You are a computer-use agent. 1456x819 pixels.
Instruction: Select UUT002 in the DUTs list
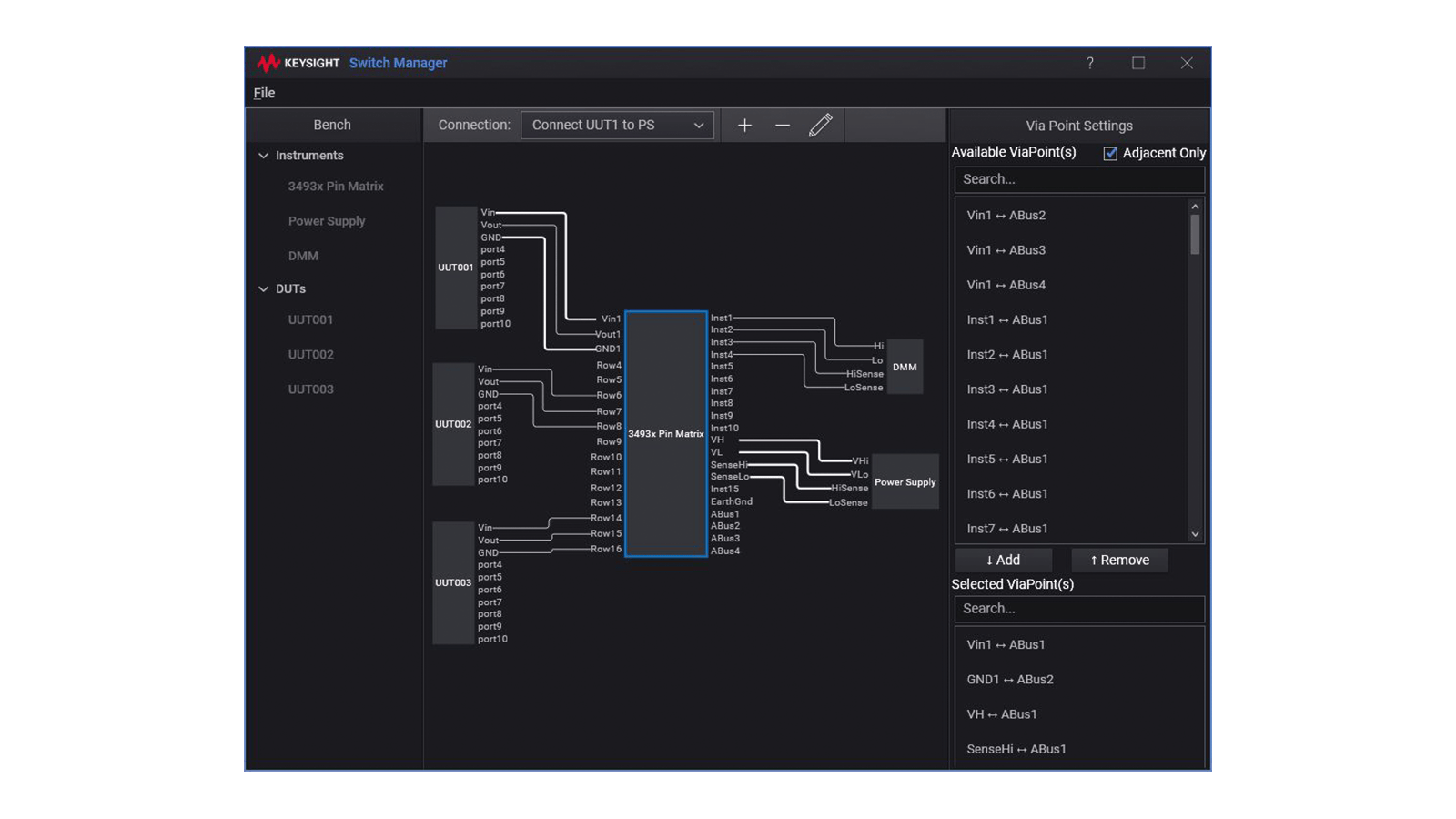(310, 354)
